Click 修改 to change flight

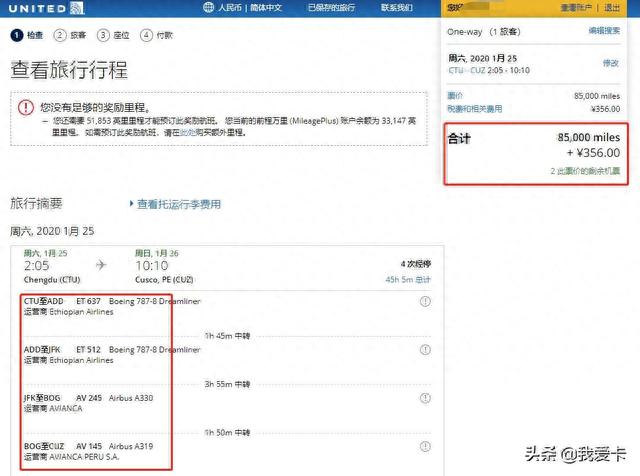pos(611,63)
